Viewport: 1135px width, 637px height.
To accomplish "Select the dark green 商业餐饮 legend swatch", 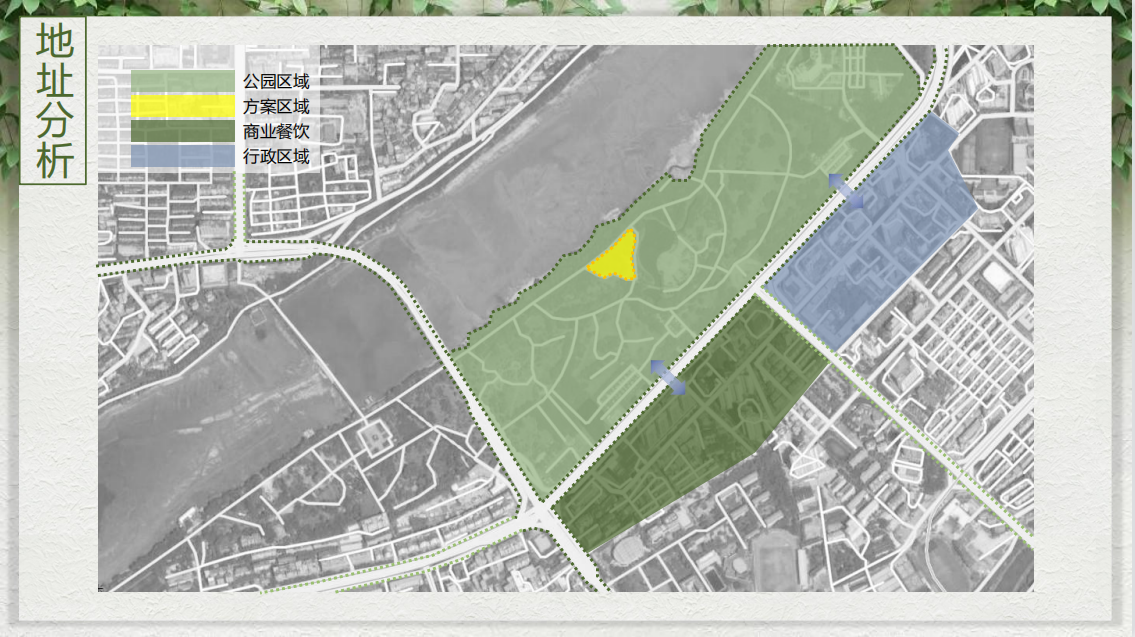I will tap(181, 131).
